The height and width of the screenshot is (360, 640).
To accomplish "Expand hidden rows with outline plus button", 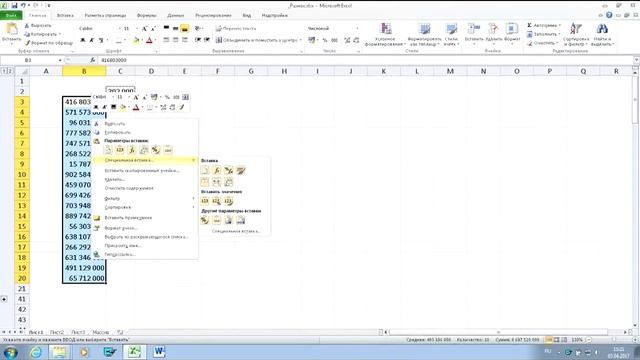I will point(4,299).
